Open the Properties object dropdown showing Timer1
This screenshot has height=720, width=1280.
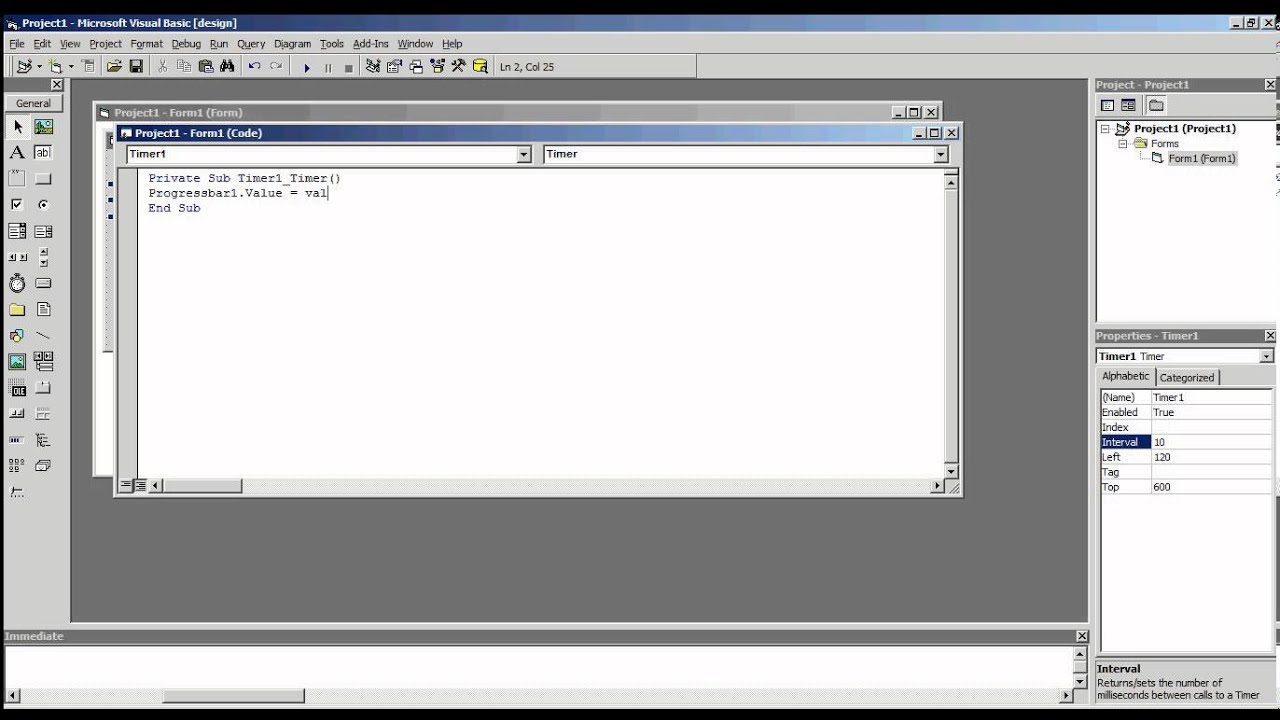pos(1266,356)
